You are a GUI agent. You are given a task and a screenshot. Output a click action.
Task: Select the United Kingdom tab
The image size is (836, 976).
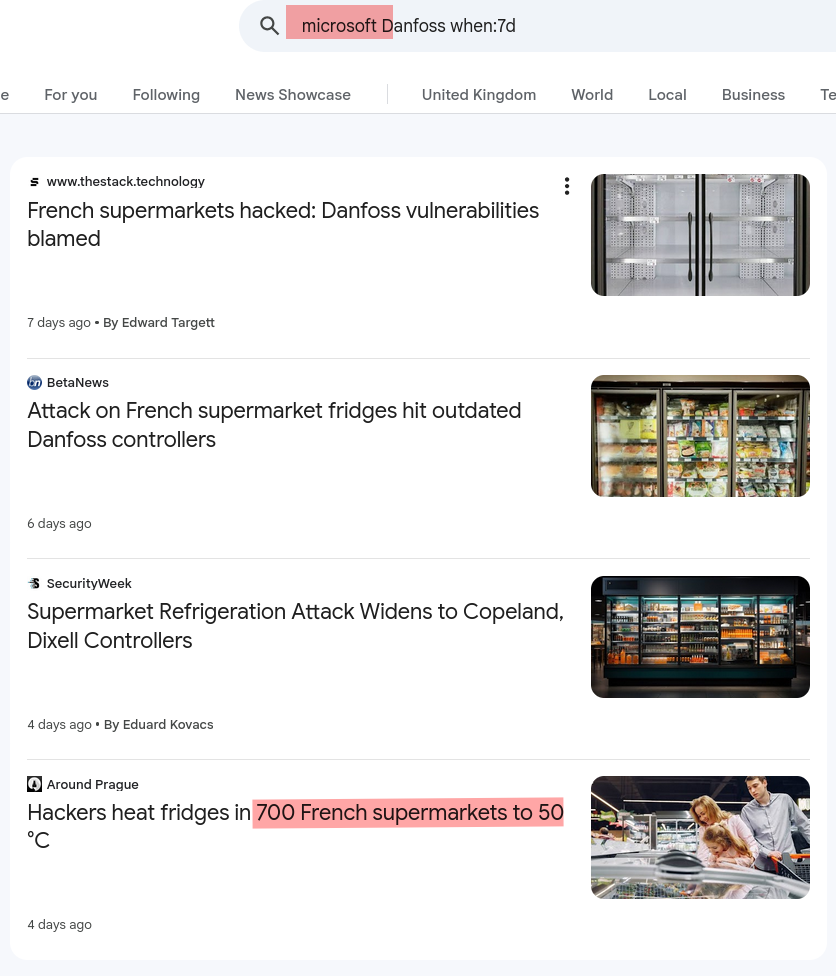[479, 95]
